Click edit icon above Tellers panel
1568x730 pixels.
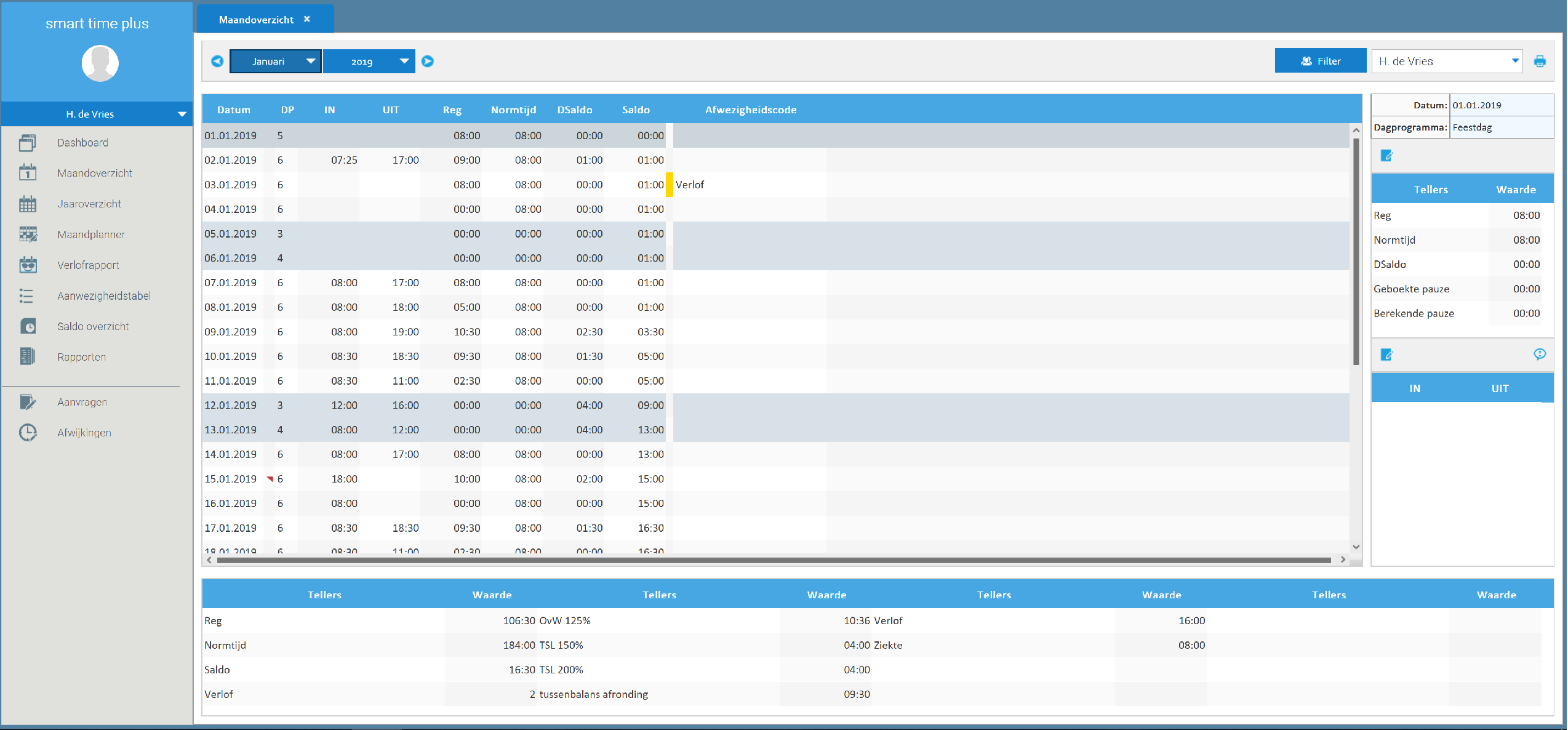click(1386, 156)
